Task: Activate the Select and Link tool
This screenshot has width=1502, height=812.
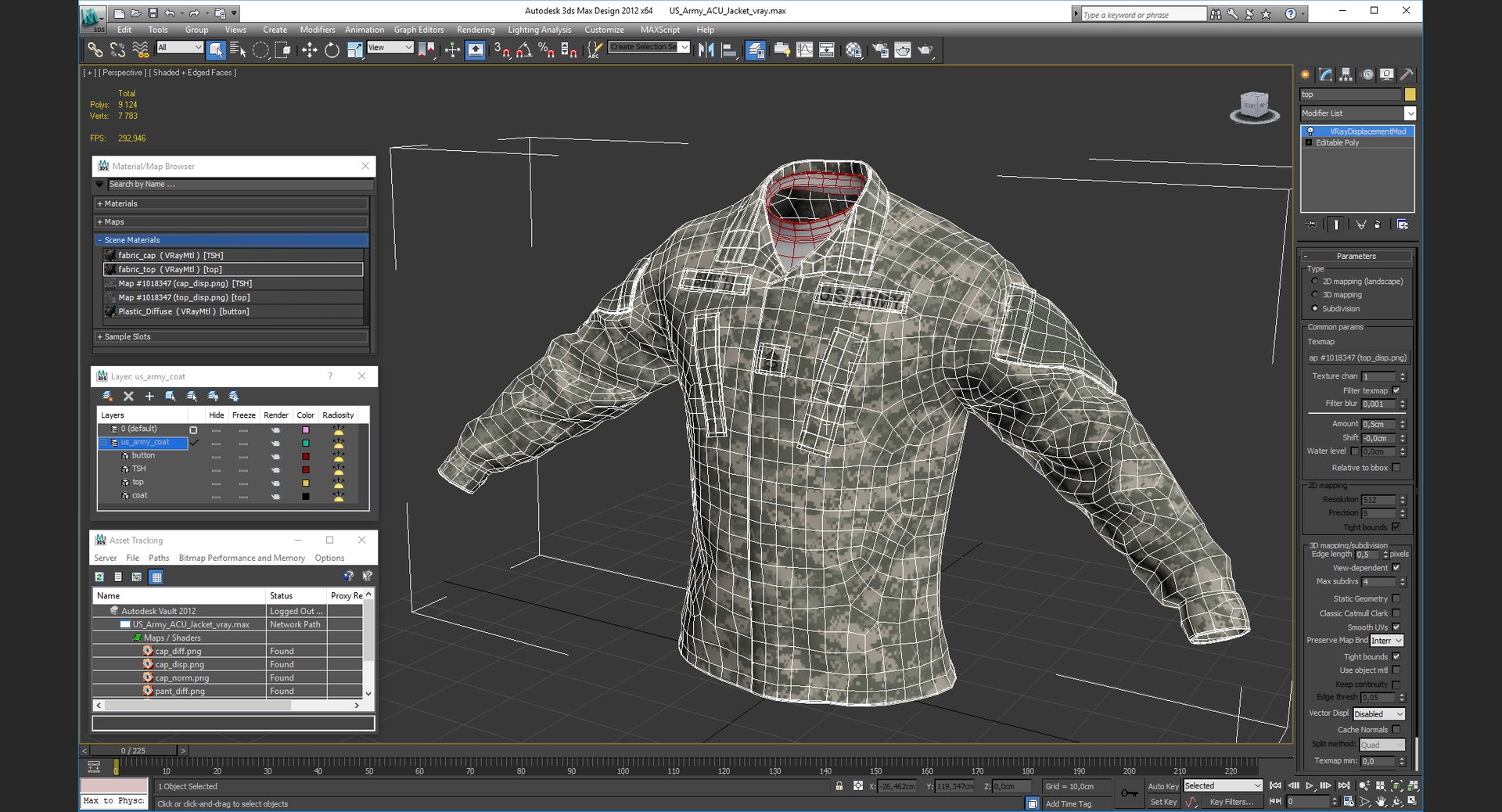Action: pos(95,50)
